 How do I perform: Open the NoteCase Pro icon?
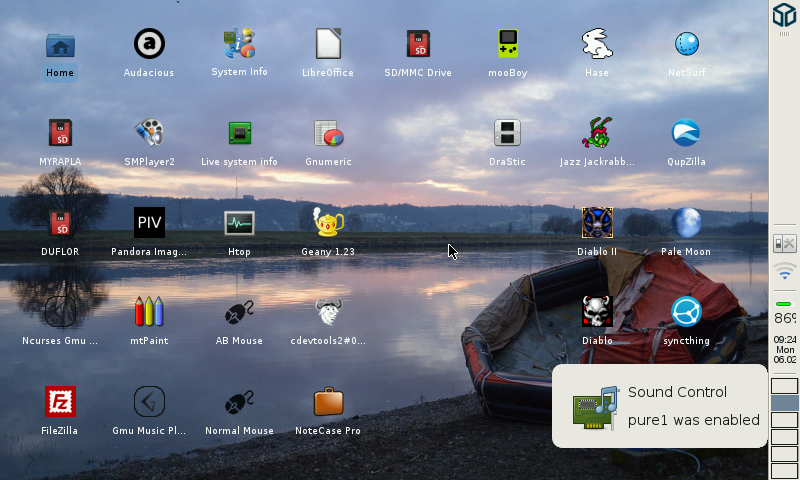pyautogui.click(x=328, y=402)
